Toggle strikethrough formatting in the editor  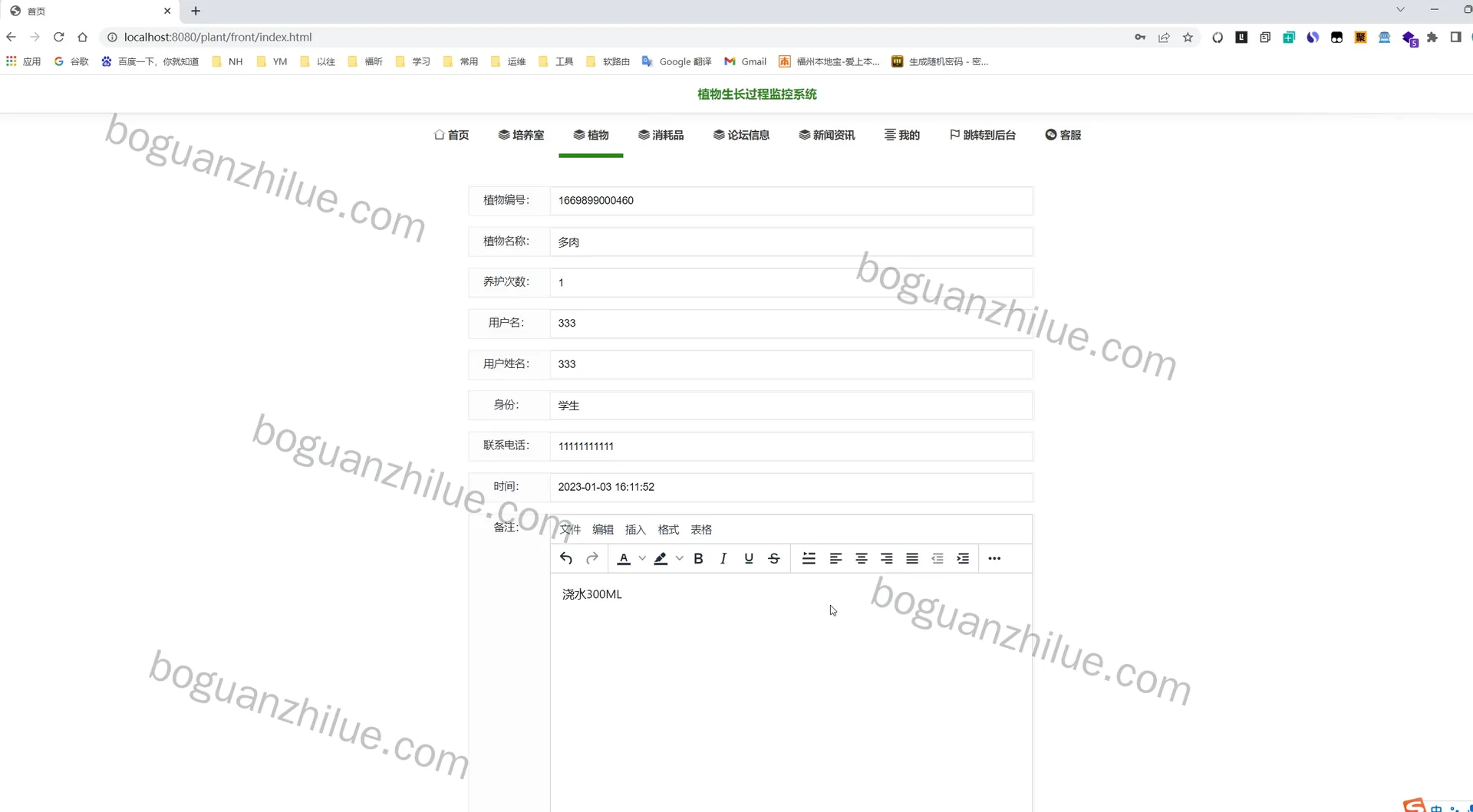click(774, 559)
